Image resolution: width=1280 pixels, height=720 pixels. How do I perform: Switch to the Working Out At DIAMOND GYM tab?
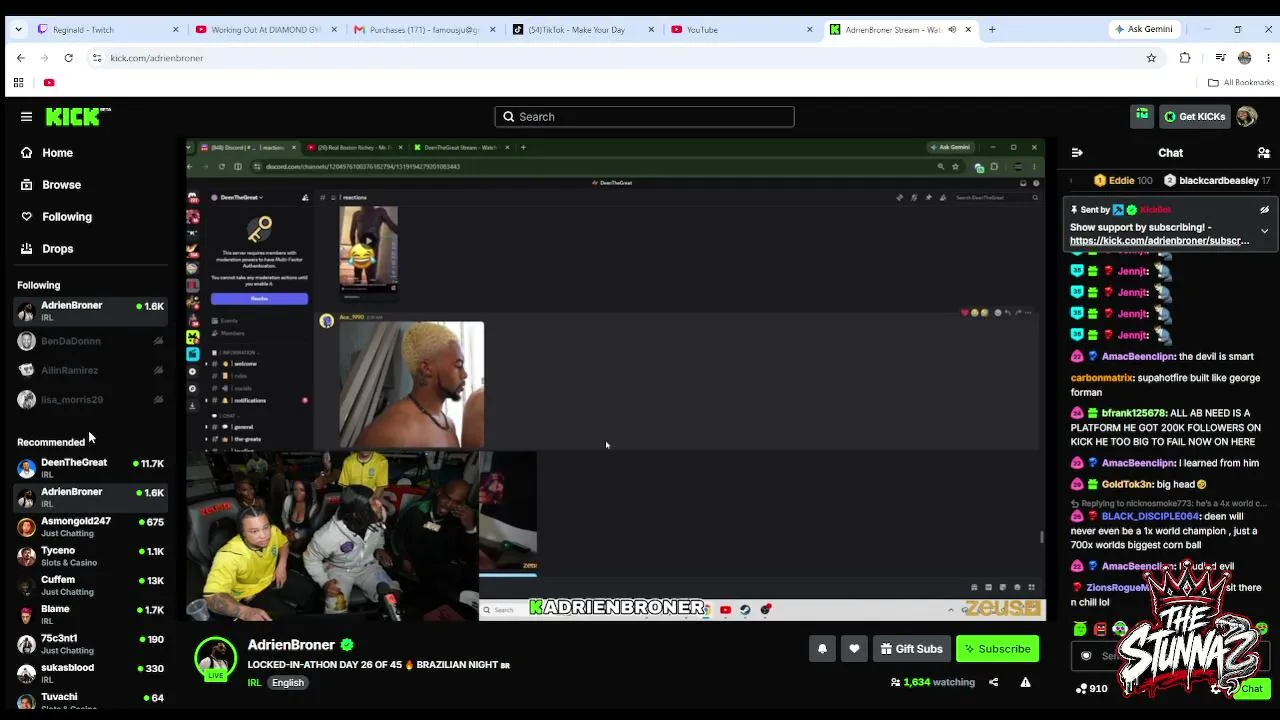pyautogui.click(x=266, y=30)
